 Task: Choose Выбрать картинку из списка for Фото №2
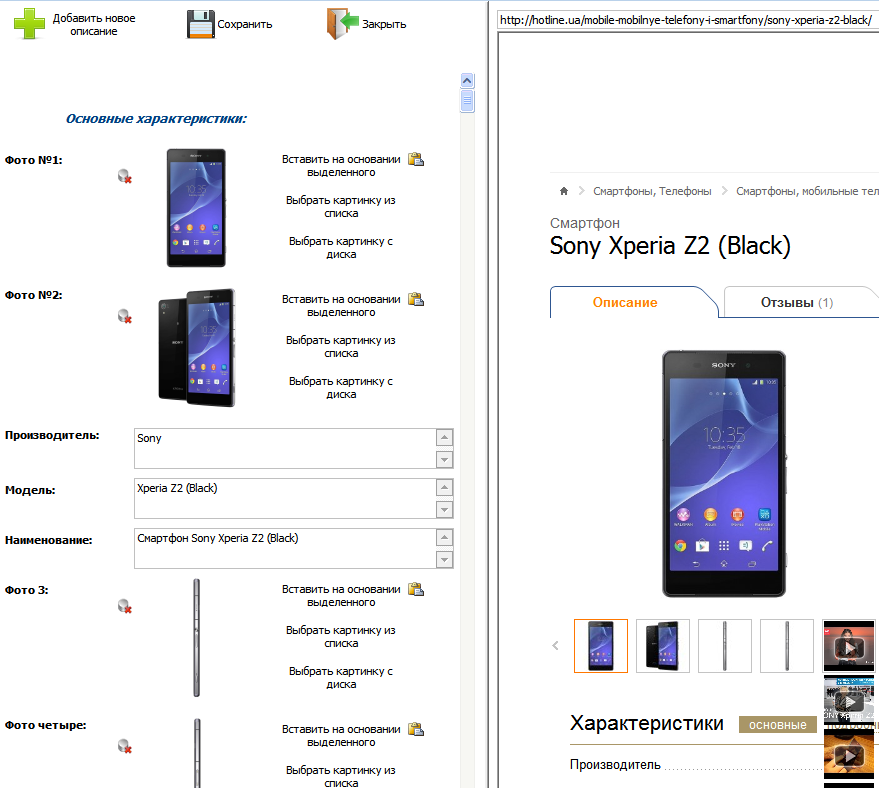click(x=341, y=347)
